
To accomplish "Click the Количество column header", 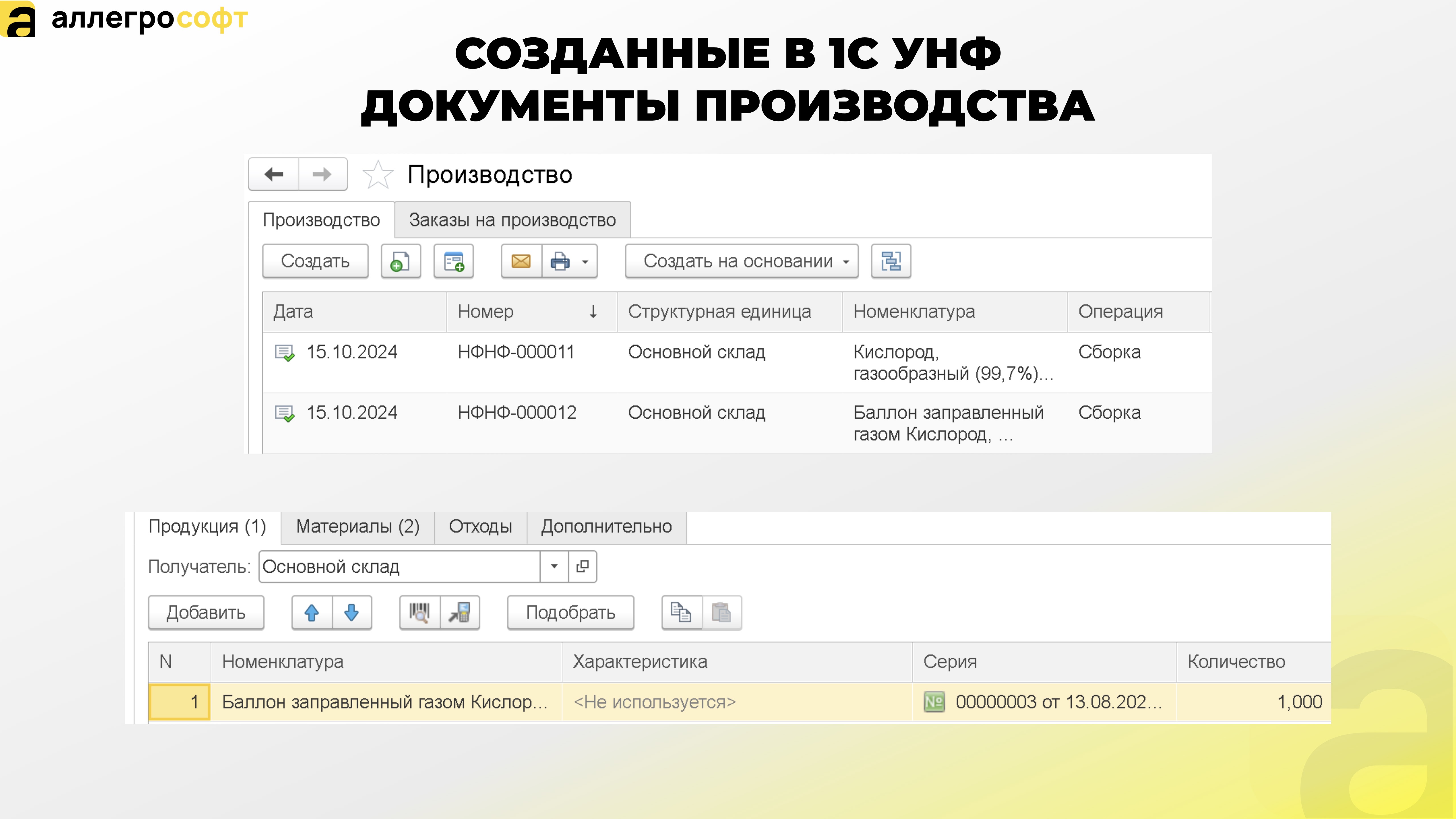I will [x=1254, y=662].
